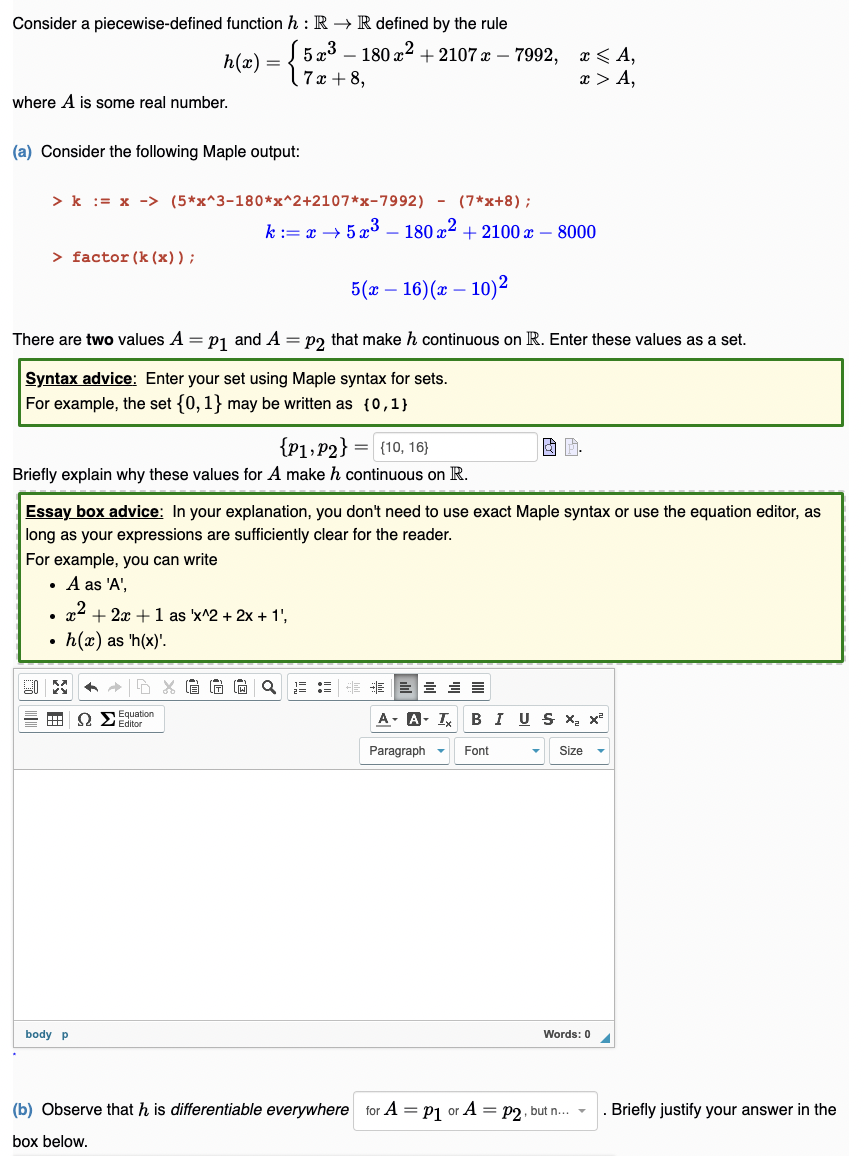Copy the selected text with the Copy icon
The height and width of the screenshot is (1156, 864).
pyautogui.click(x=144, y=687)
